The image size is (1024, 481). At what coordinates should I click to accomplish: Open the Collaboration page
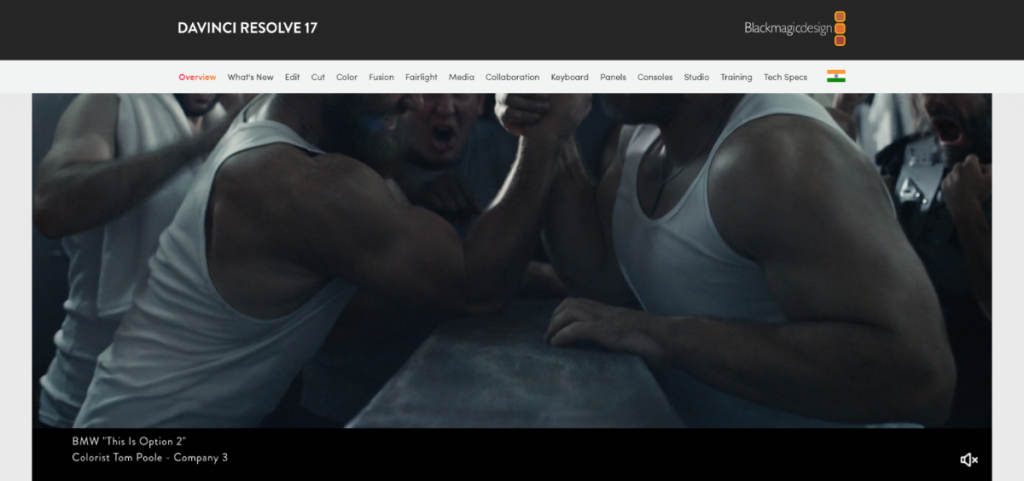point(512,77)
